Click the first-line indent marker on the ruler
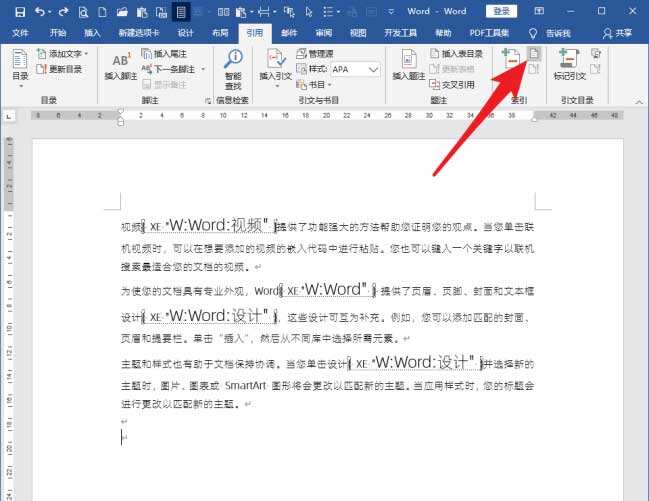Viewport: 649px width, 501px height. click(120, 111)
